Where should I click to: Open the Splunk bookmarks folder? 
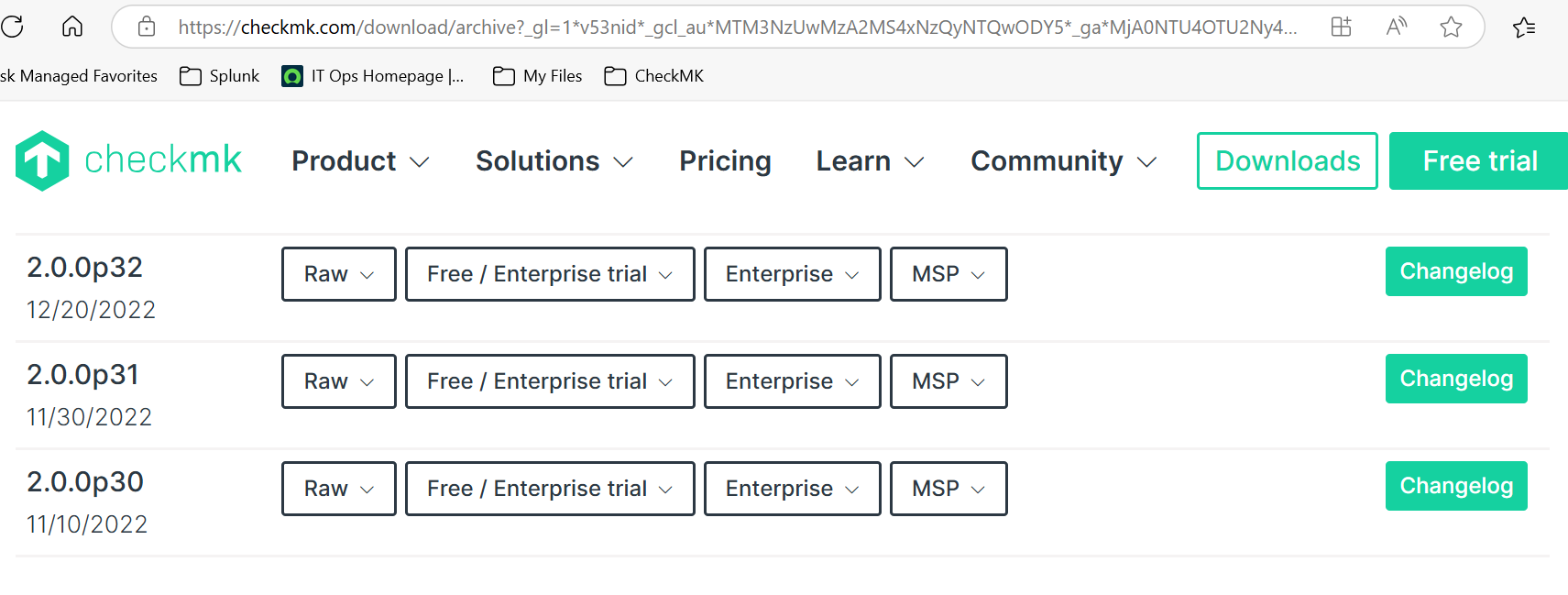220,76
